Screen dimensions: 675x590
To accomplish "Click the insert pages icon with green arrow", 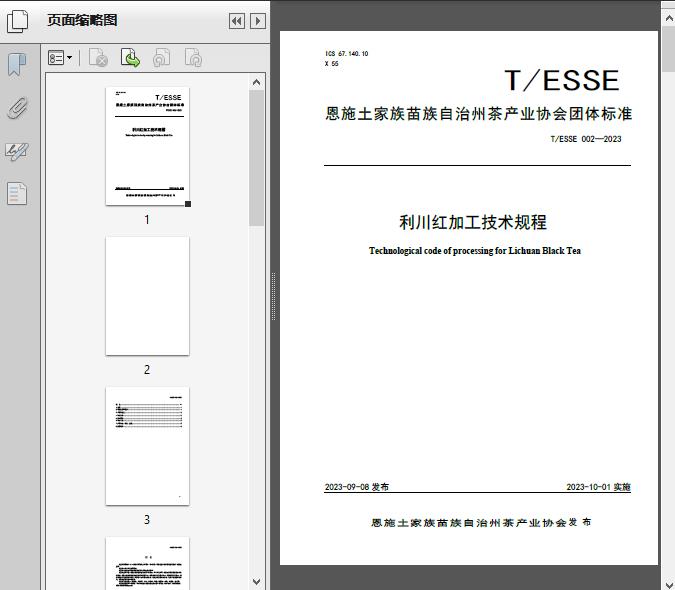I will click(x=130, y=58).
